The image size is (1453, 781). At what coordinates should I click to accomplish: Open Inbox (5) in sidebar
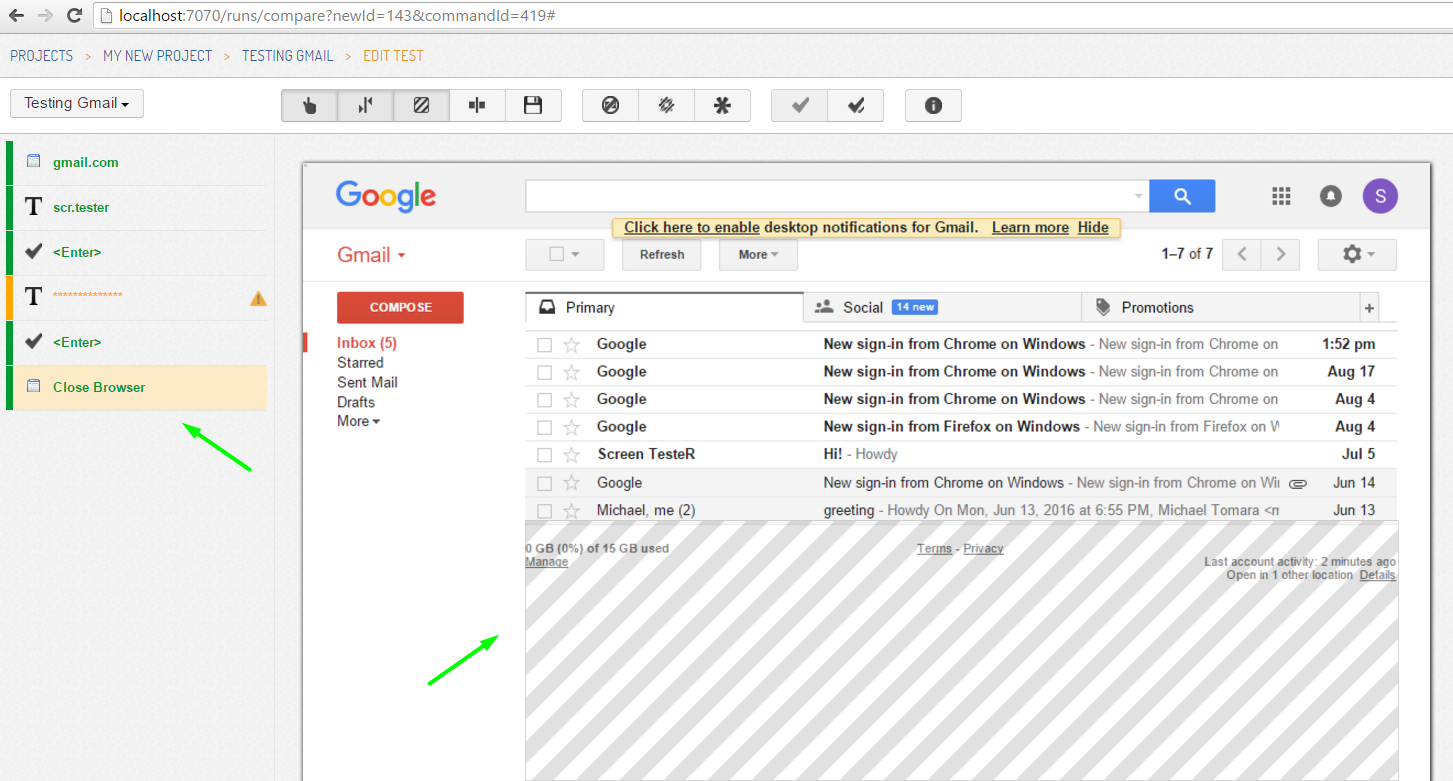[x=367, y=343]
